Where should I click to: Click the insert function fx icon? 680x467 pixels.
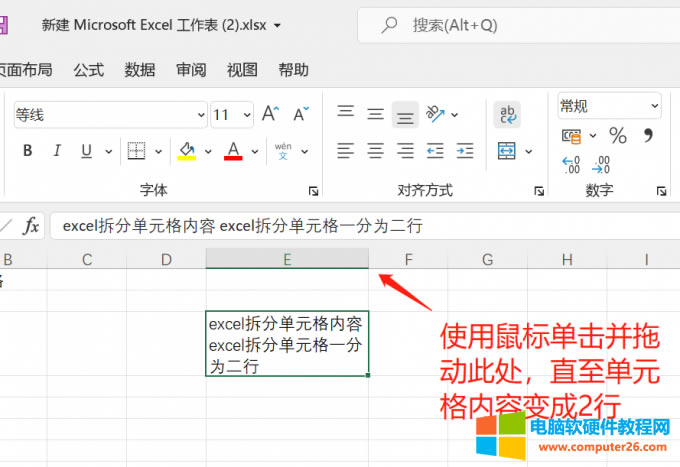click(31, 226)
